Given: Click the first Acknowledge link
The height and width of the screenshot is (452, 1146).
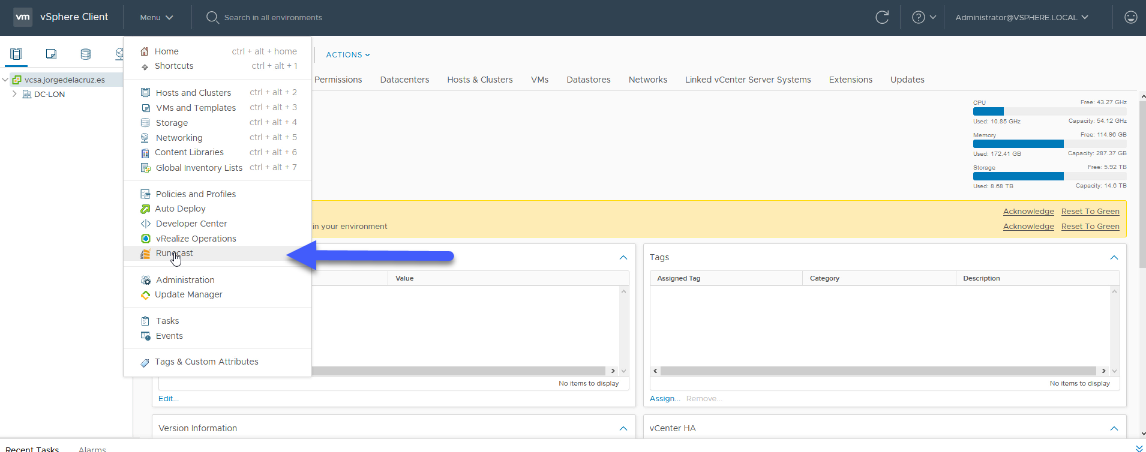Looking at the screenshot, I should (x=1028, y=211).
